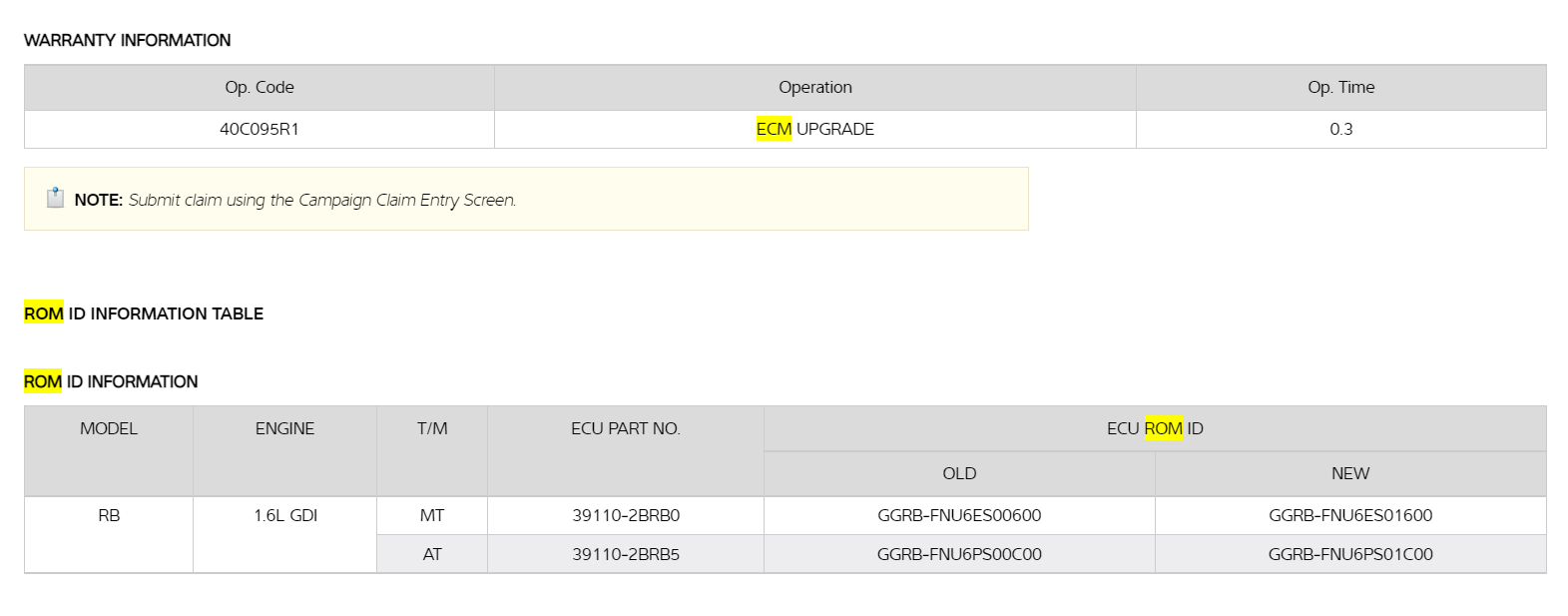The width and height of the screenshot is (1568, 616).
Task: Click the ECU PART NO. column header
Action: pos(626,428)
